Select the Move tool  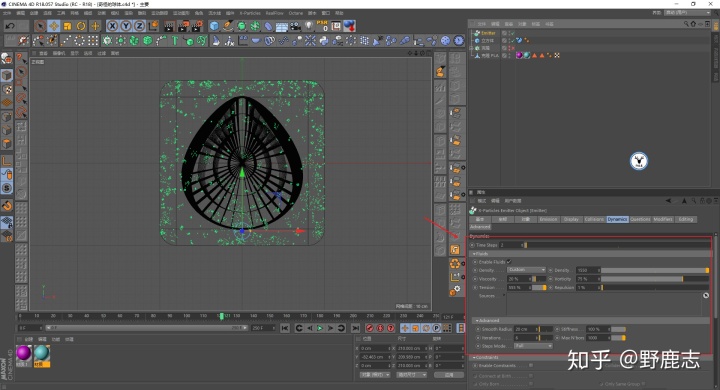pos(54,26)
